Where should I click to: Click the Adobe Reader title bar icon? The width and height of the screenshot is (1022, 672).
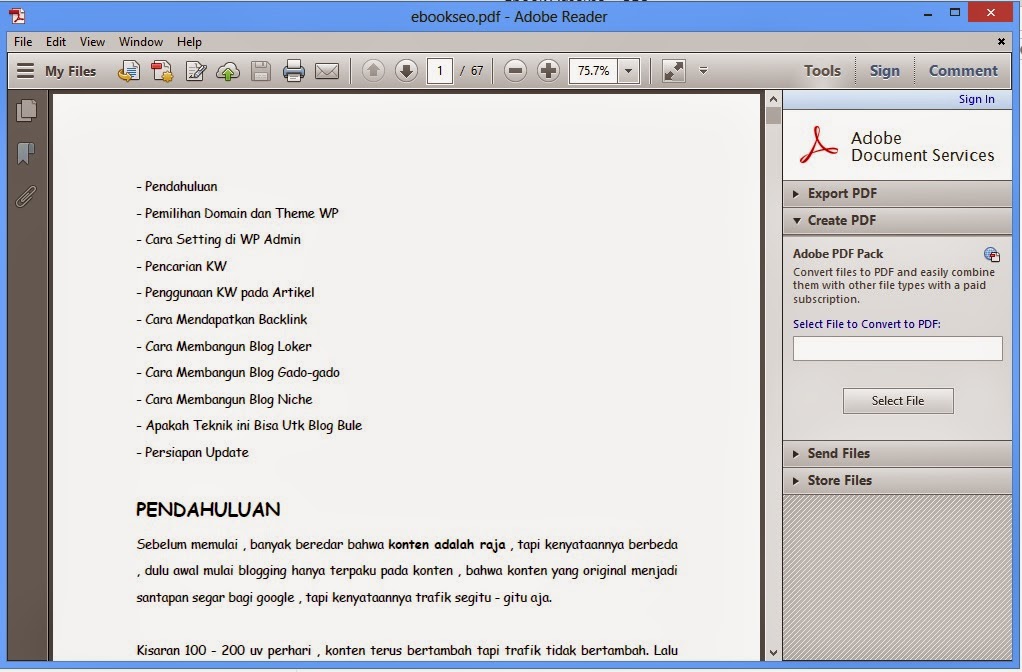pyautogui.click(x=18, y=16)
